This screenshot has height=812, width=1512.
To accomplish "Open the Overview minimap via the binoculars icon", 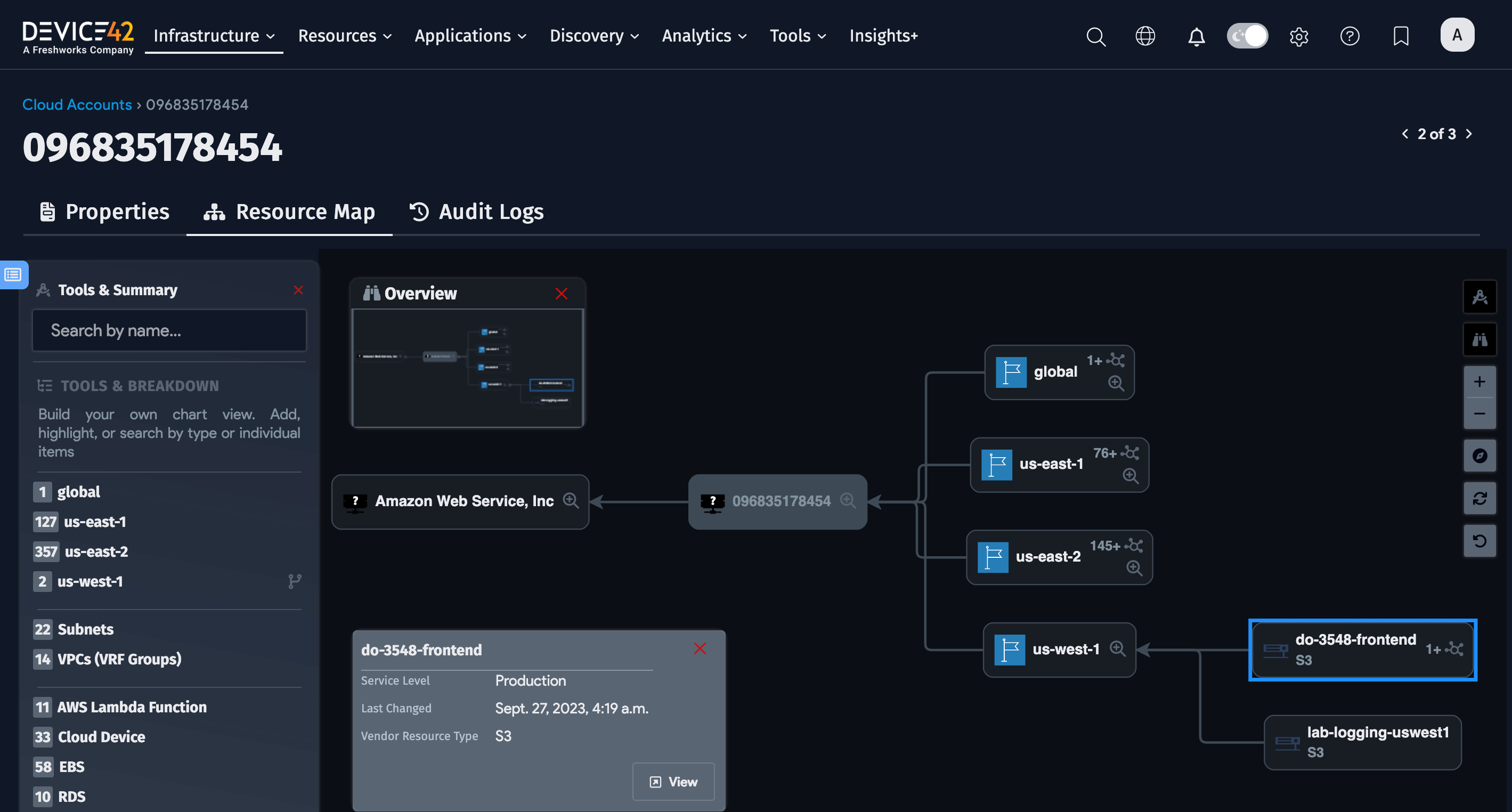I will click(x=1480, y=339).
